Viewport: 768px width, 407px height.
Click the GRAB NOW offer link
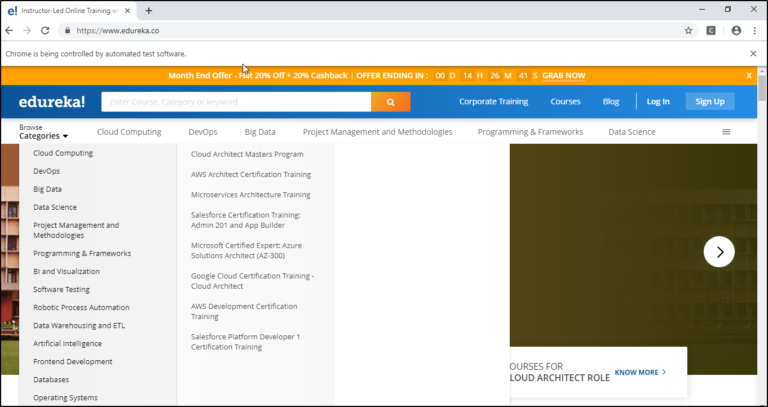click(x=564, y=76)
